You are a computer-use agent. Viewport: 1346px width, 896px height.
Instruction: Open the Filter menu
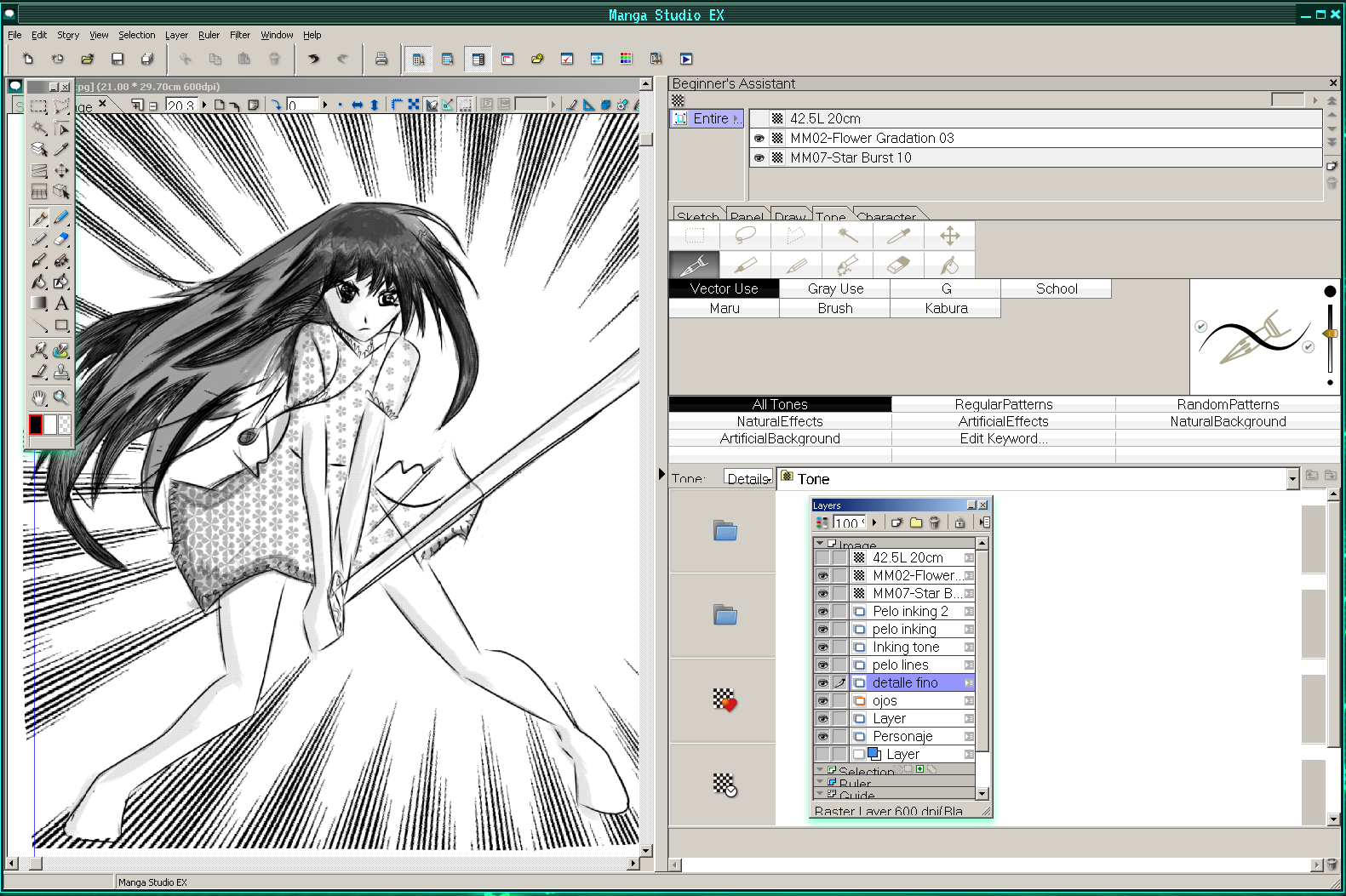(239, 35)
